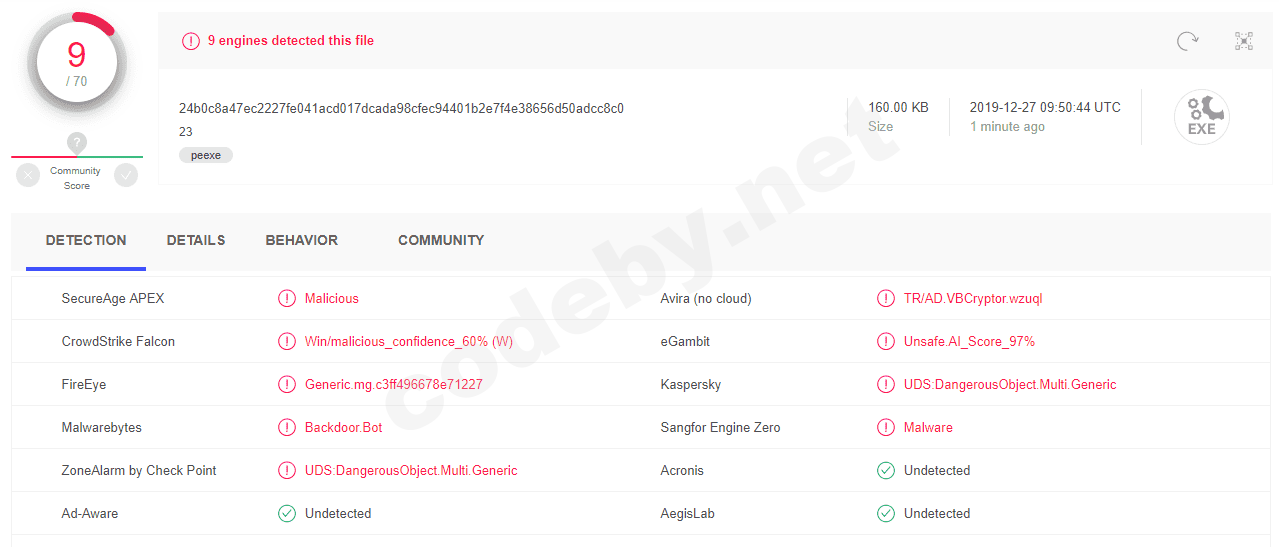This screenshot has height=547, width=1279.
Task: Click the warning icon in Sangfor Engine Zero row
Action: coord(886,427)
